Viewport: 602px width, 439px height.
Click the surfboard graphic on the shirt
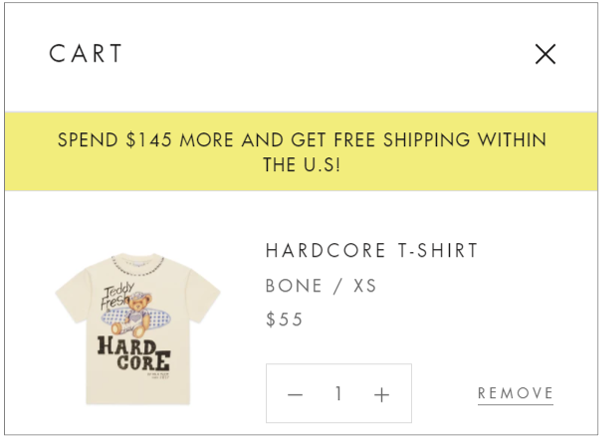136,318
